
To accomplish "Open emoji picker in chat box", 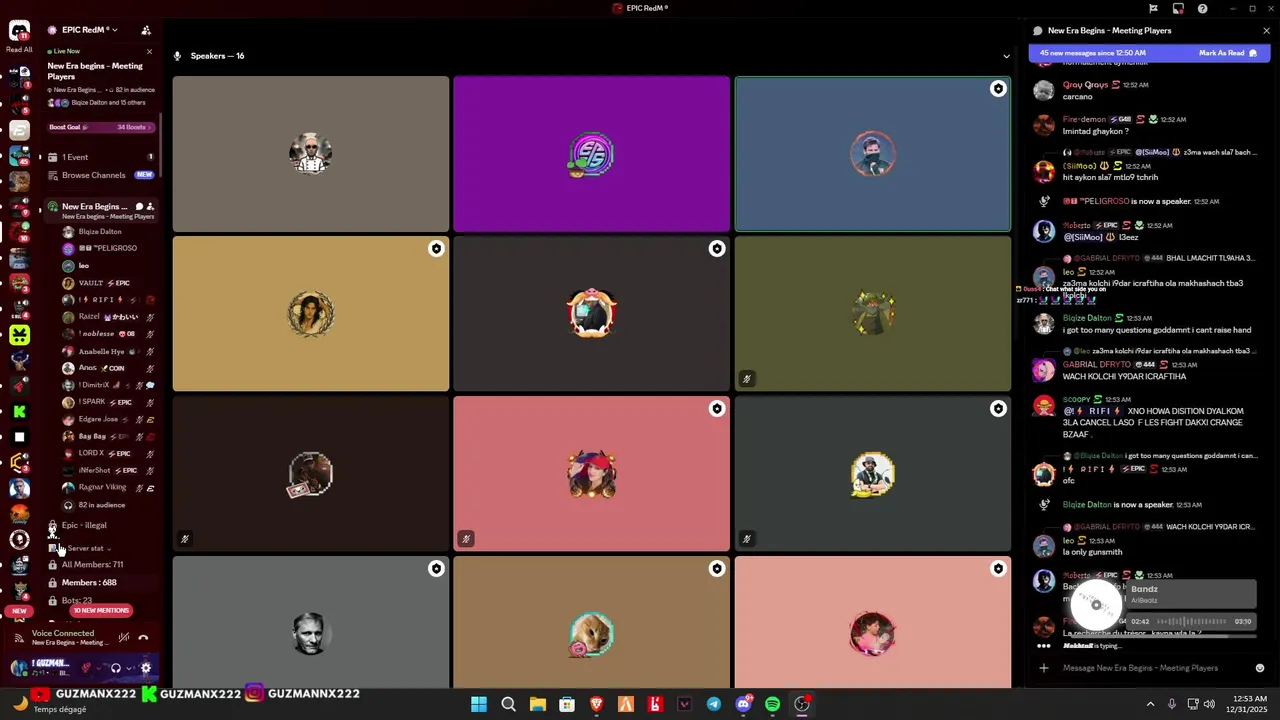I will [x=1260, y=668].
